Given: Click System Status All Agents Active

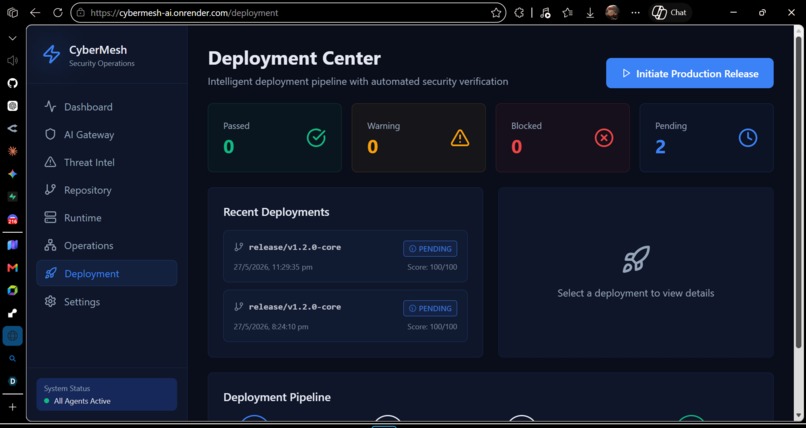Looking at the screenshot, I should (x=107, y=395).
